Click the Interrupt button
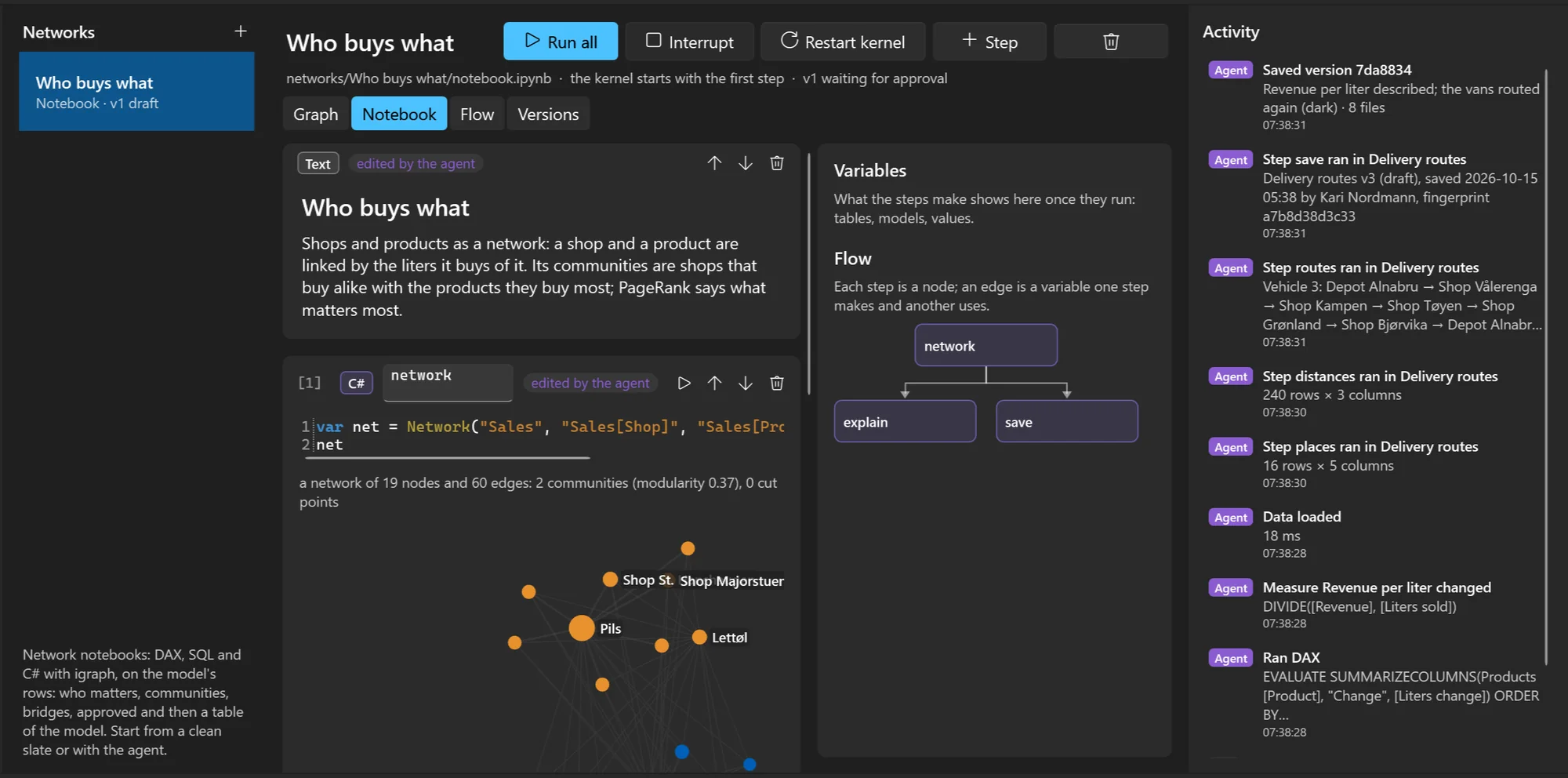Image resolution: width=1568 pixels, height=778 pixels. click(x=690, y=42)
